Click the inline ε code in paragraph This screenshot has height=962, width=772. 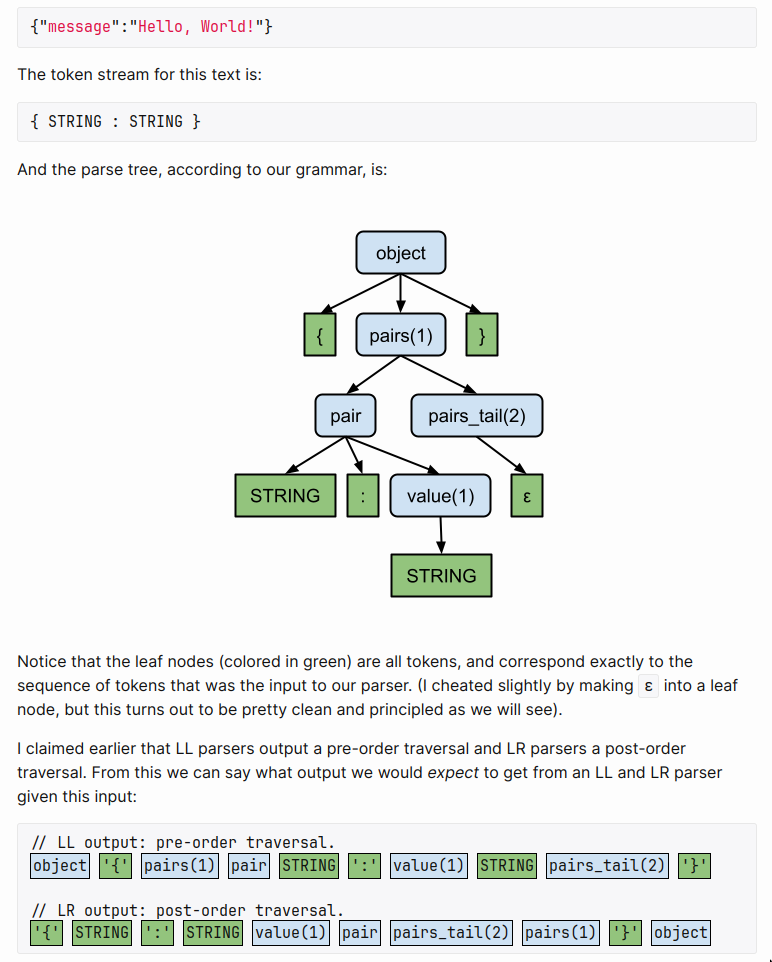coord(650,686)
